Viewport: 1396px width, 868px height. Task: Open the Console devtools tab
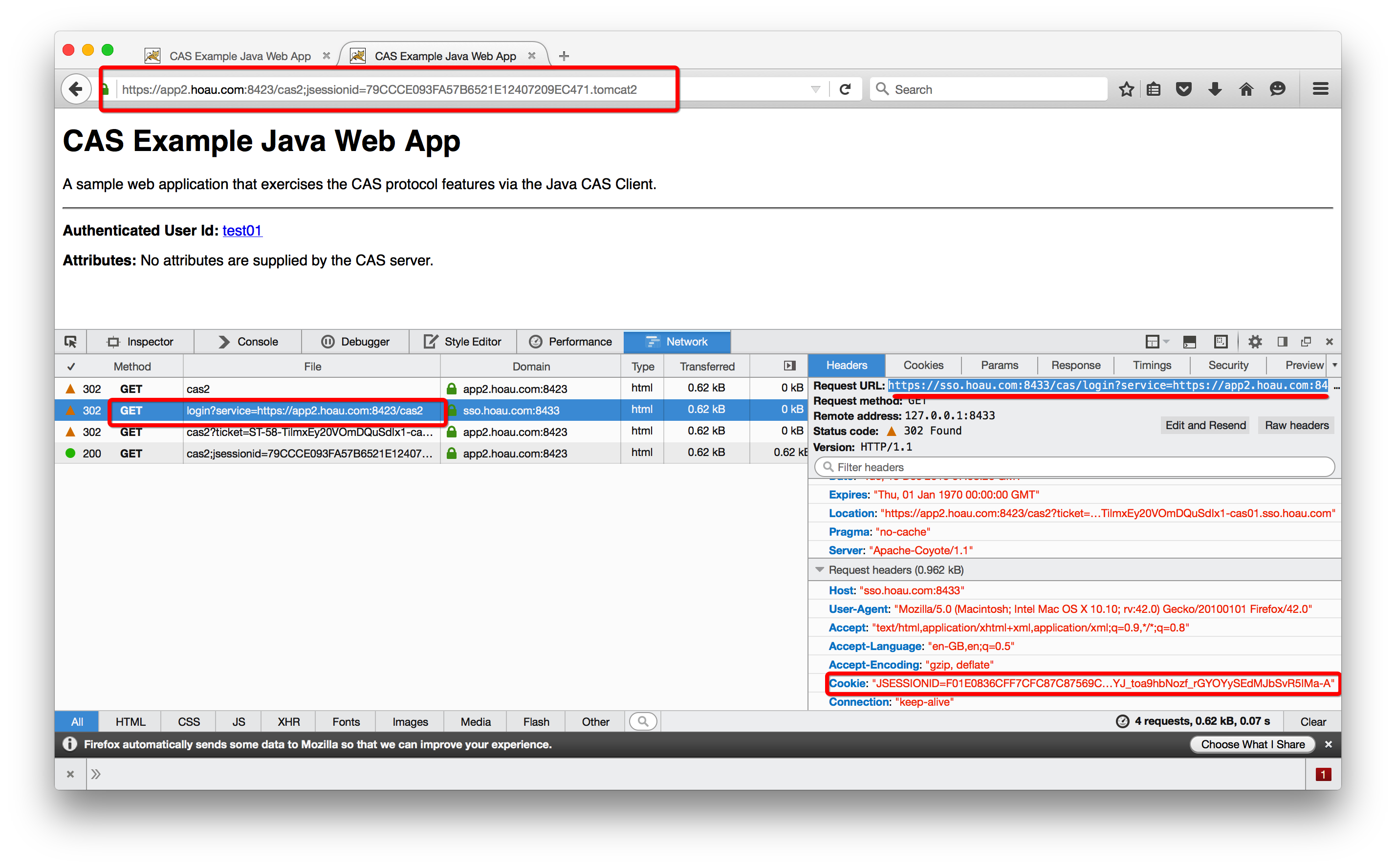tap(248, 342)
